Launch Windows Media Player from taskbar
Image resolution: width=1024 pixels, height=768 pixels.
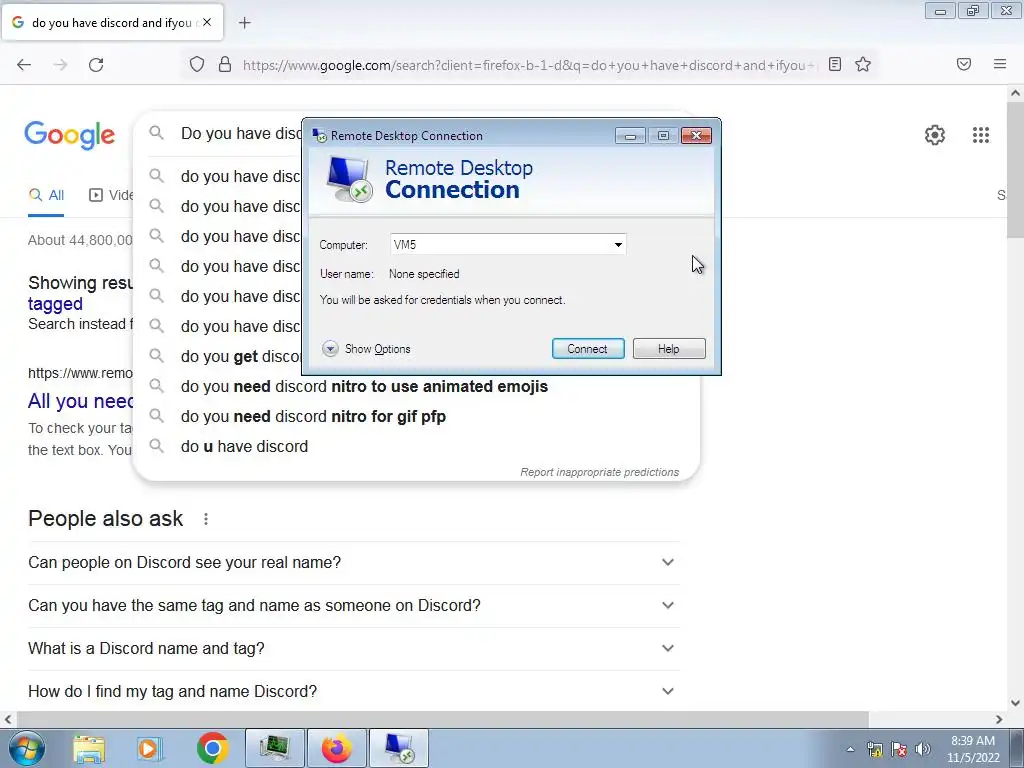149,748
